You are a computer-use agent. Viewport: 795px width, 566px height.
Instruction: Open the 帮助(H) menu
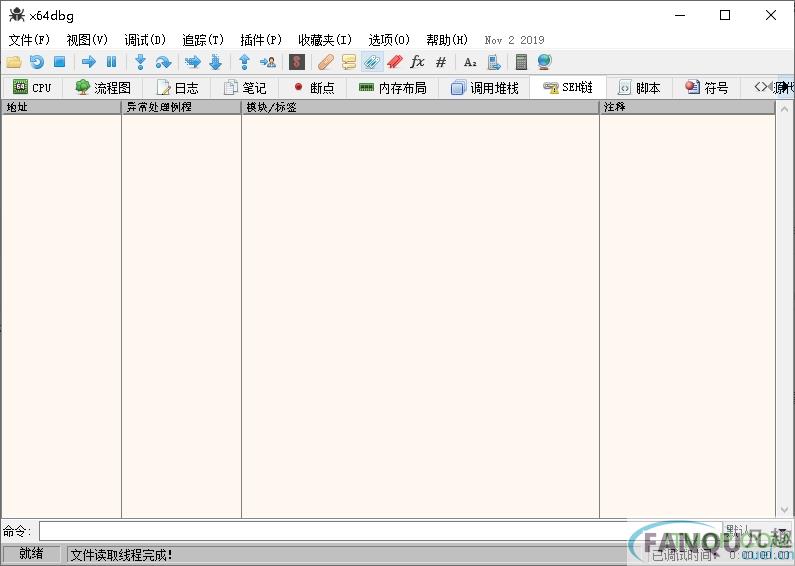tap(446, 40)
